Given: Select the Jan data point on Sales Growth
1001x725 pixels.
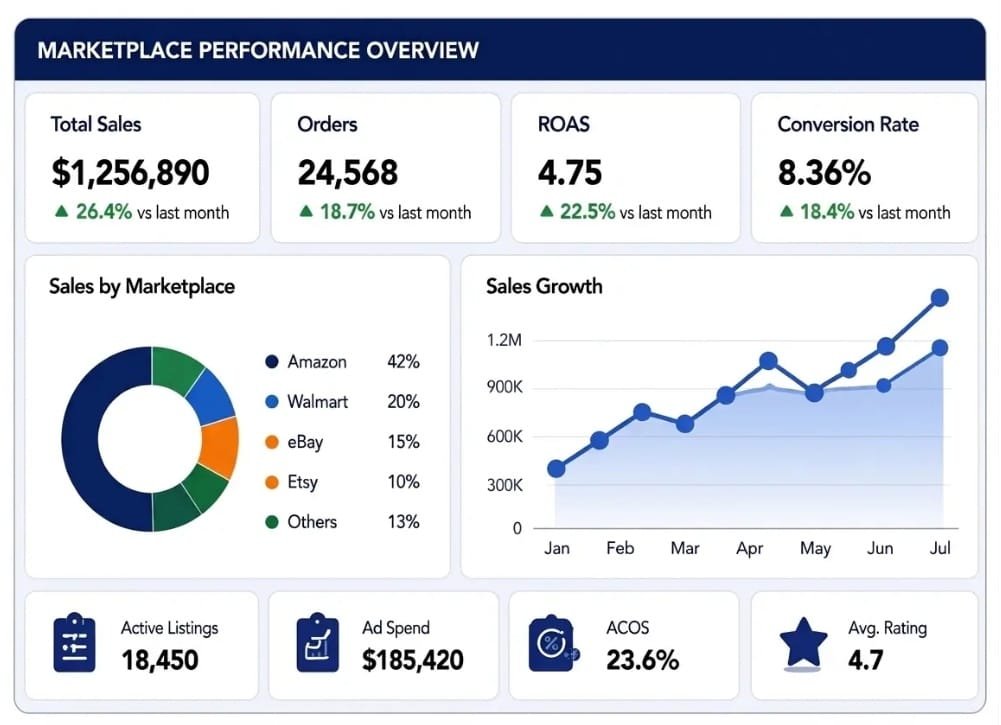Looking at the screenshot, I should (x=556, y=468).
